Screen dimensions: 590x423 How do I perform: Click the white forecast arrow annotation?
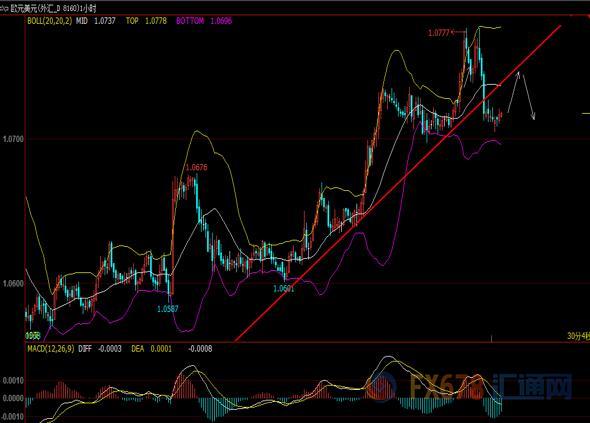click(521, 96)
